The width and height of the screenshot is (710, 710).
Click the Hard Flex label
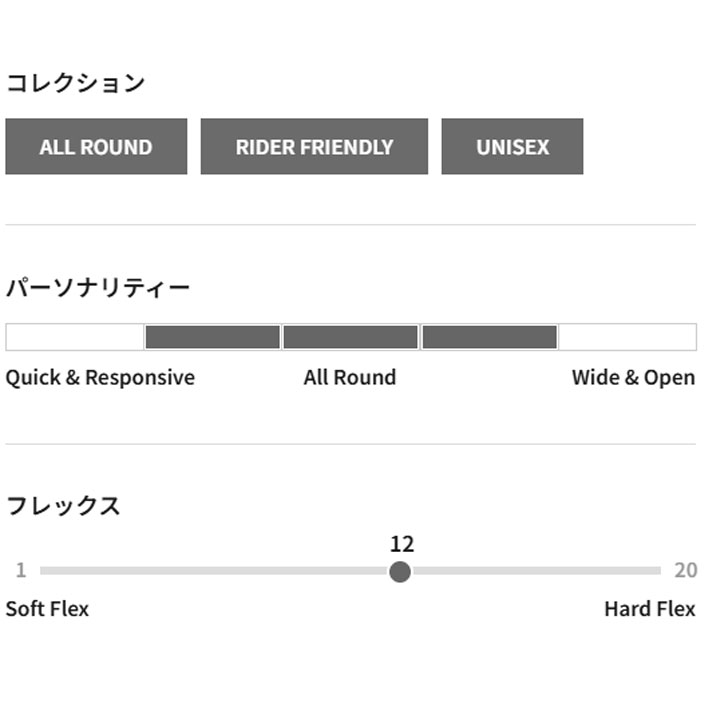click(x=649, y=609)
